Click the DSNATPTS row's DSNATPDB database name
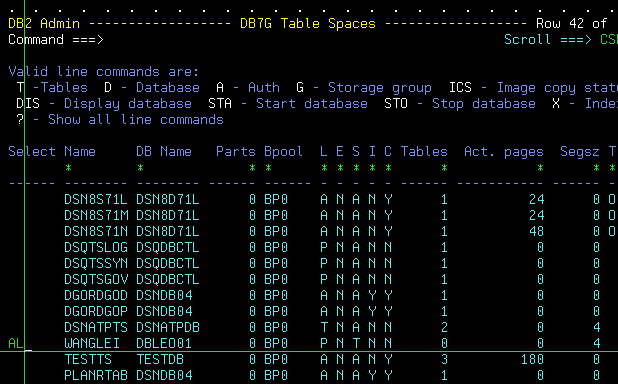This screenshot has height=384, width=618. click(x=168, y=328)
